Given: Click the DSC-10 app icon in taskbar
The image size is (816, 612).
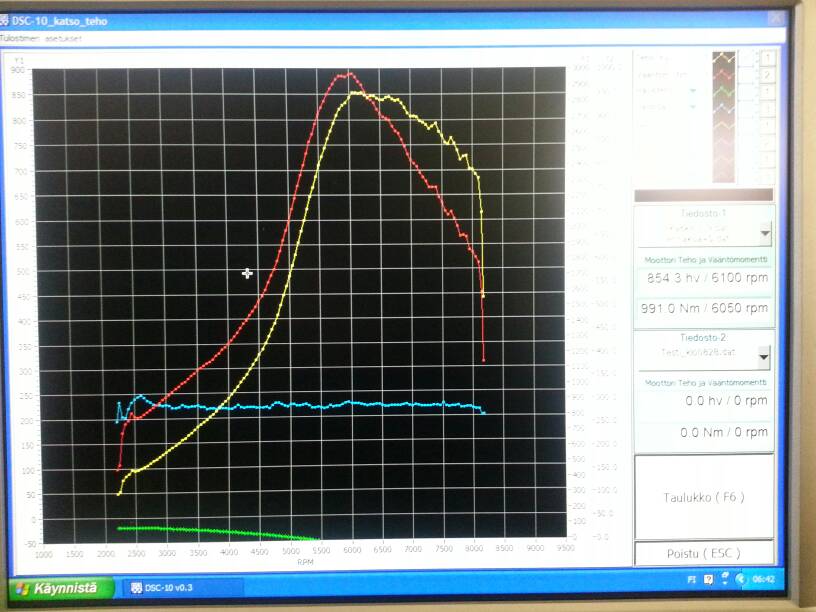Looking at the screenshot, I should 139,588.
